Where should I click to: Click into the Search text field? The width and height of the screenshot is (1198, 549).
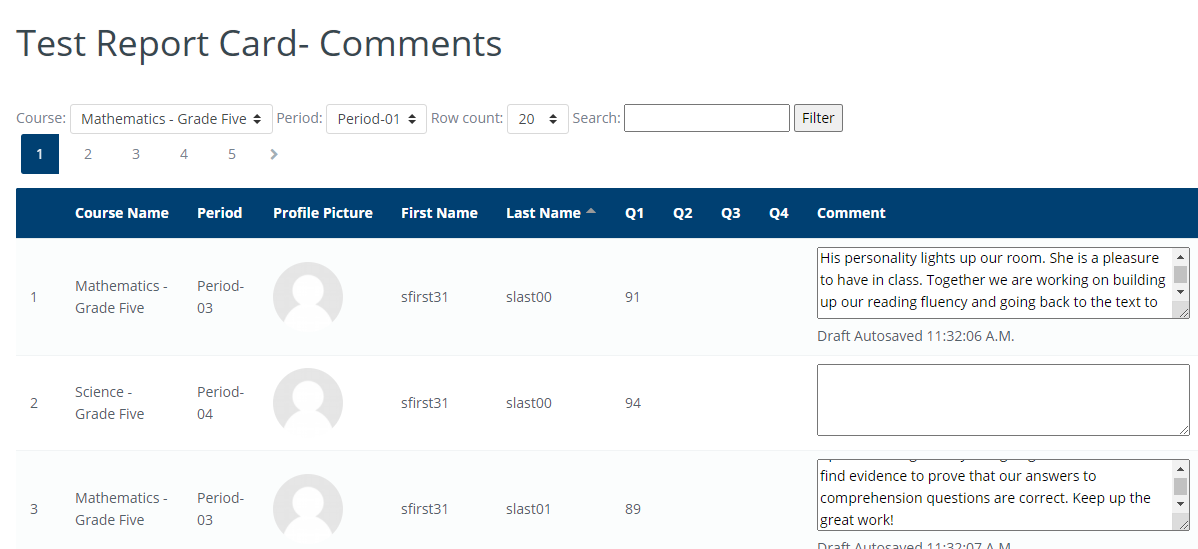tap(706, 118)
